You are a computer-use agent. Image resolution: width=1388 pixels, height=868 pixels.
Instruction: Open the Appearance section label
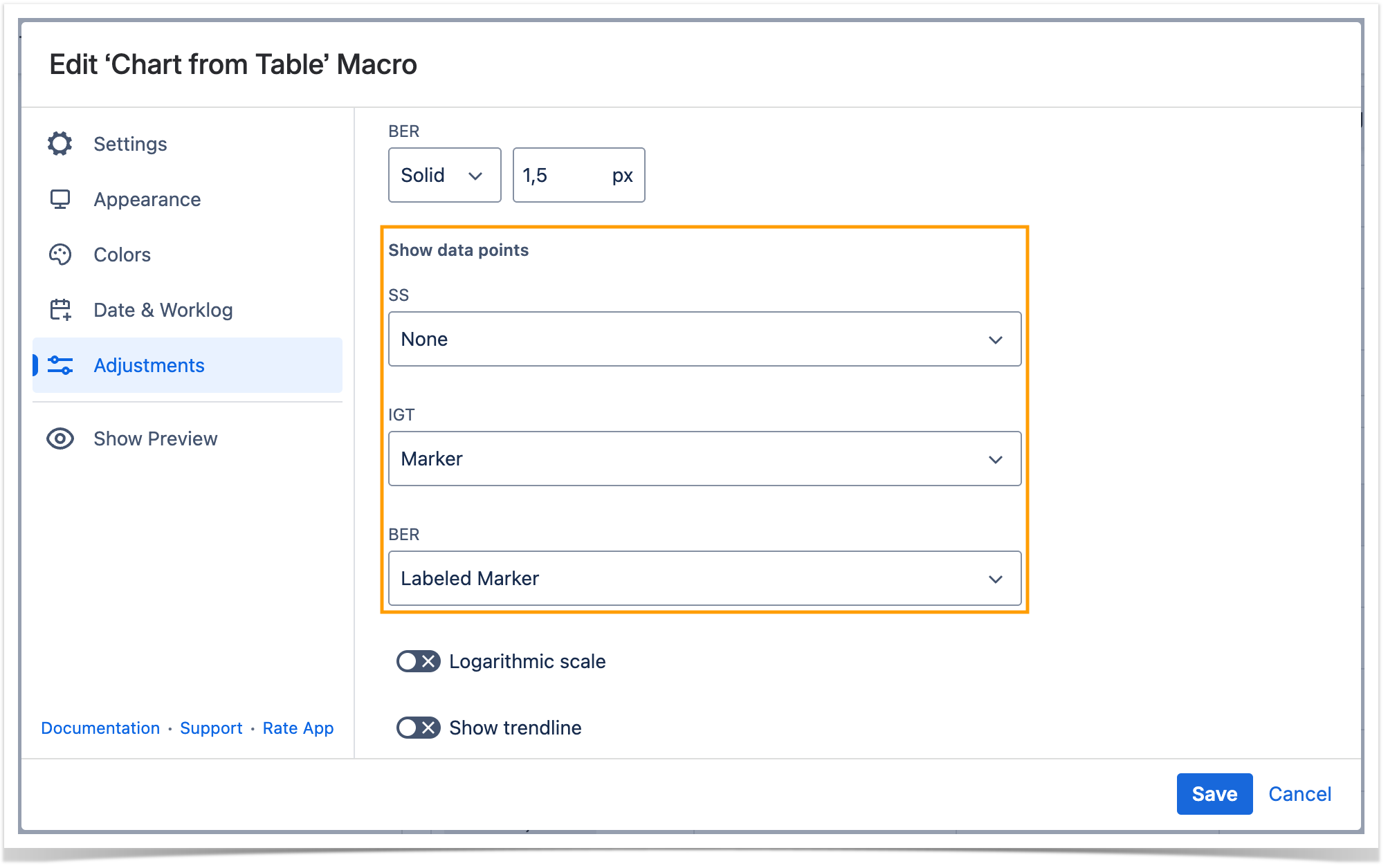point(147,199)
